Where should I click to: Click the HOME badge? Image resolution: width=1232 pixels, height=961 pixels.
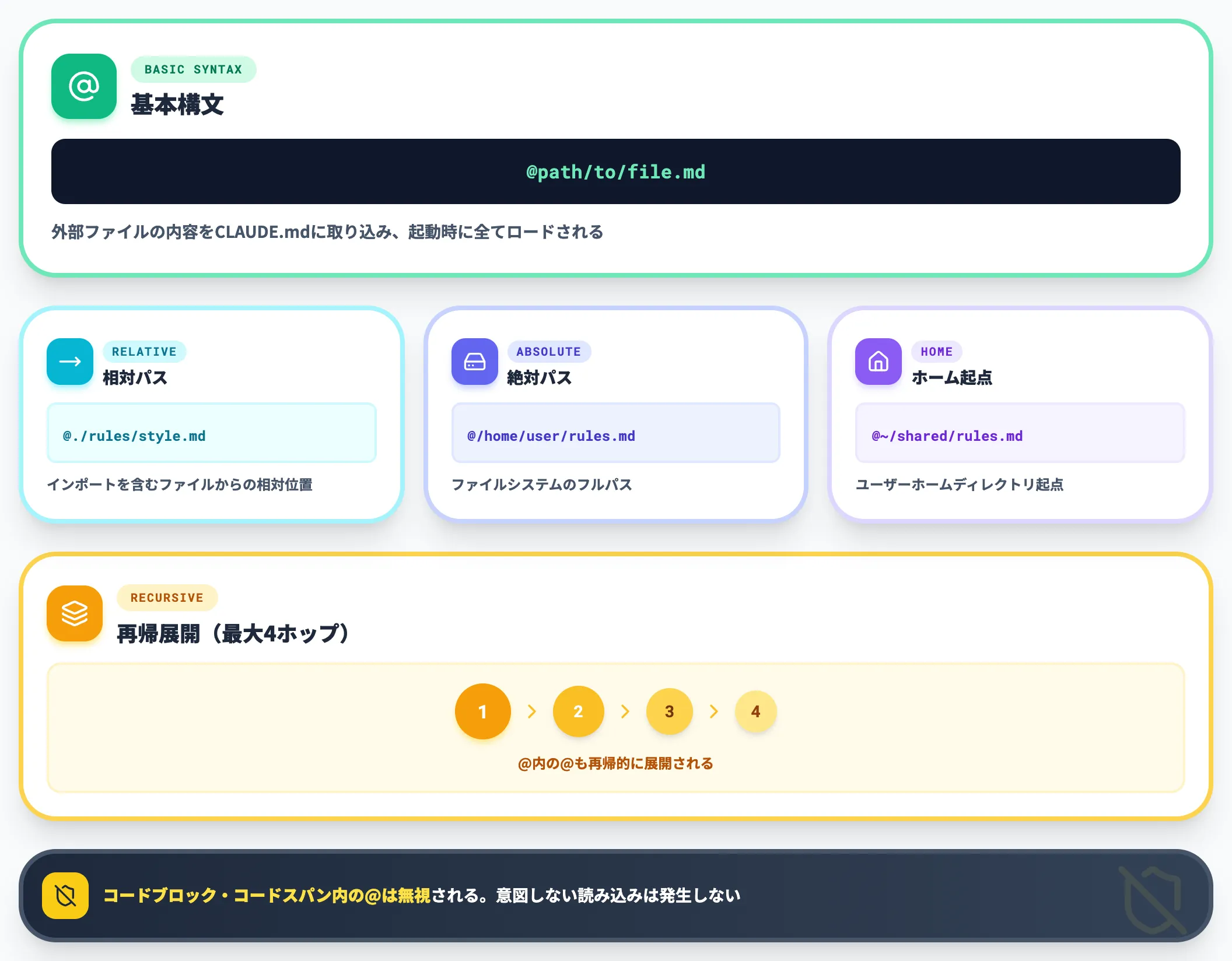click(x=937, y=352)
